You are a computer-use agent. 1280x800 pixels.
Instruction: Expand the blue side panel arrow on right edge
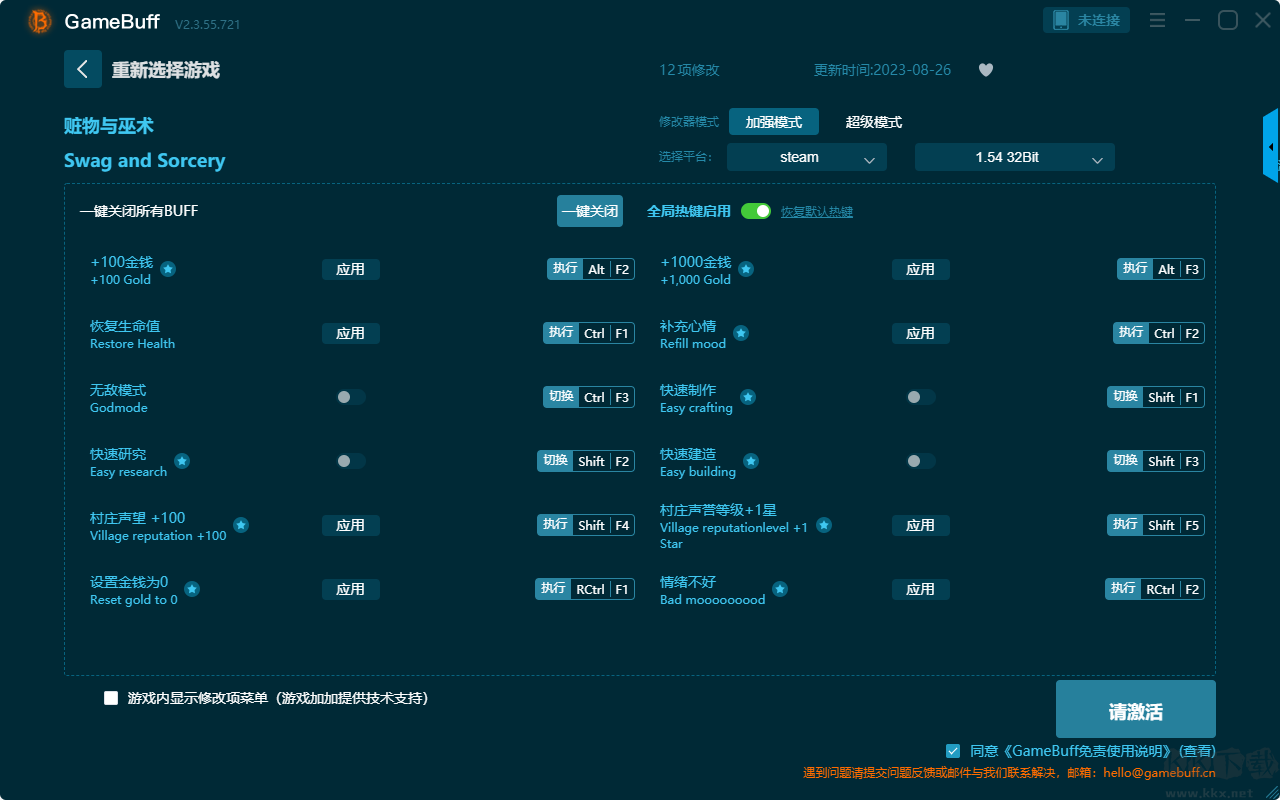pos(1271,147)
